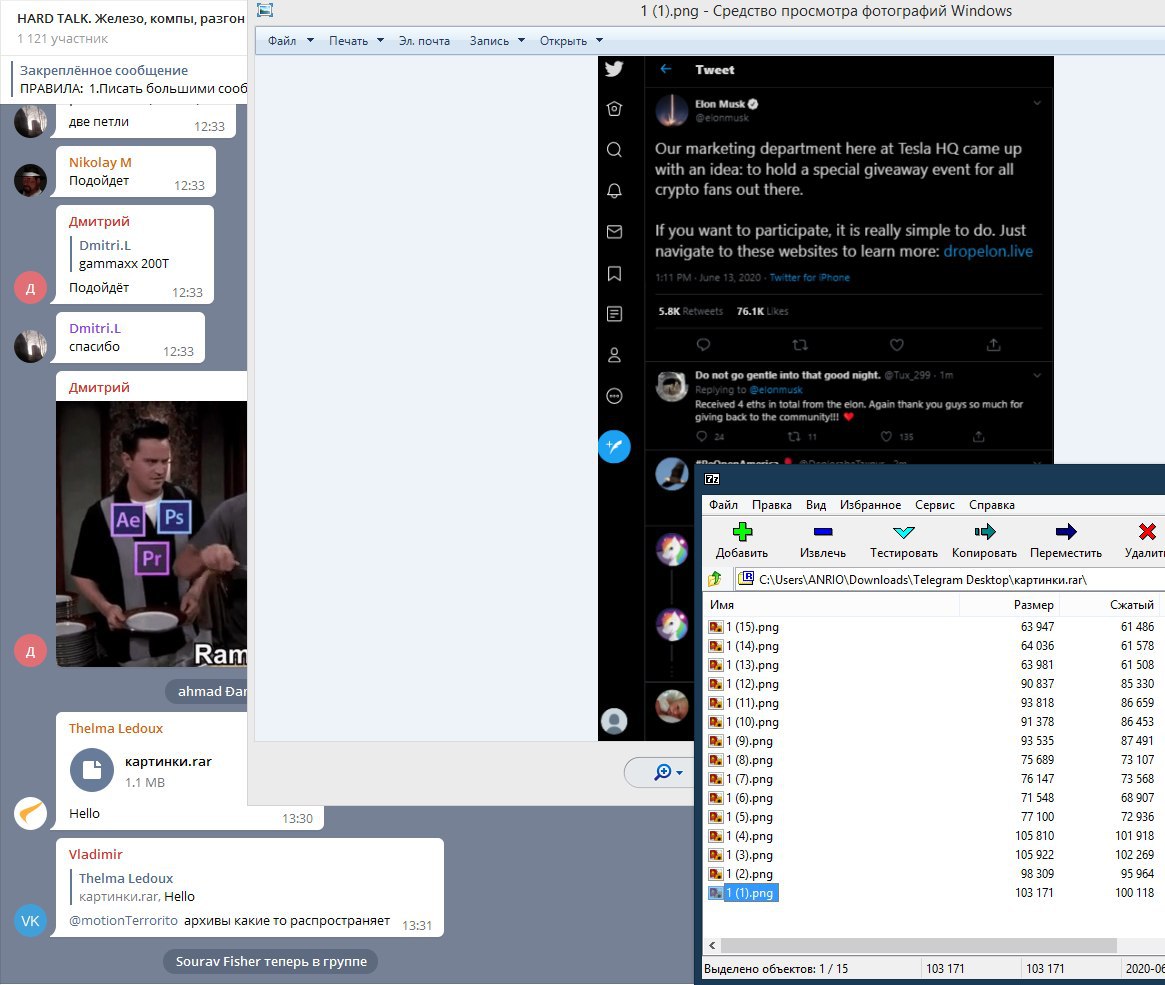Click the Friends GIF thumbnail from Дмитрий
This screenshot has width=1165, height=985.
coord(152,533)
